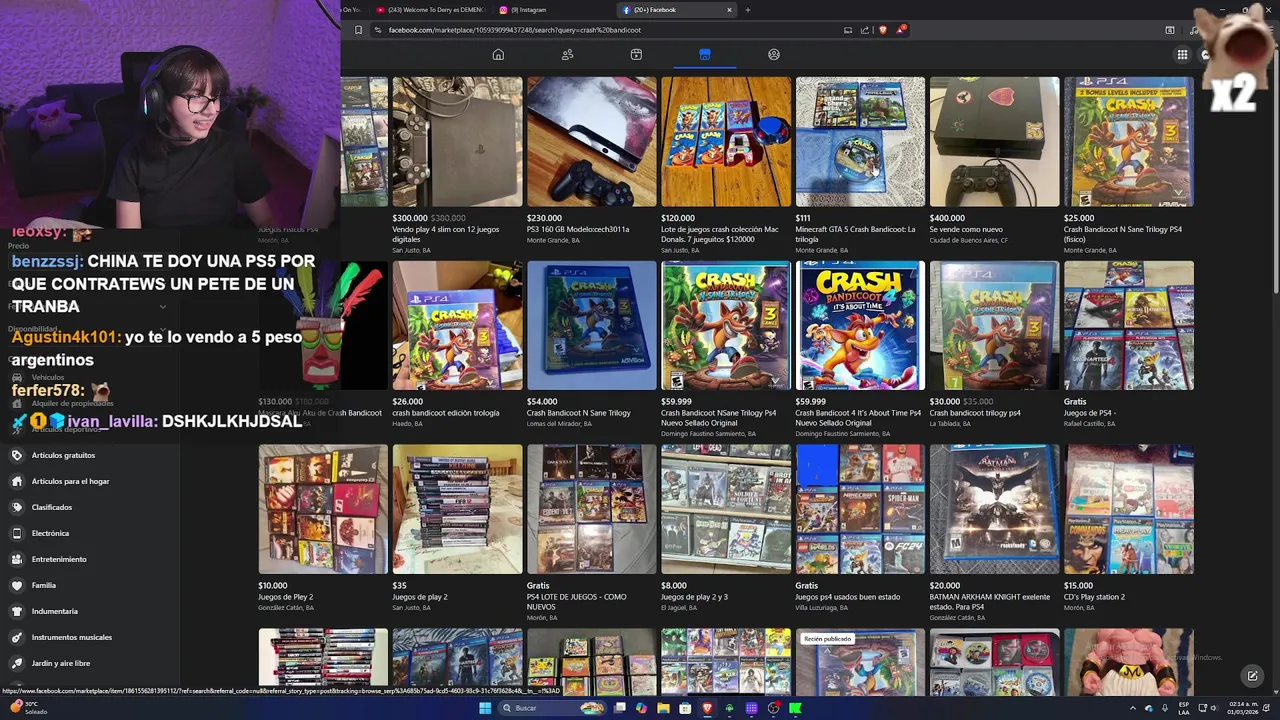Open crash bandicoot edición trilogía listing
Image resolution: width=1280 pixels, height=720 pixels.
coord(457,326)
